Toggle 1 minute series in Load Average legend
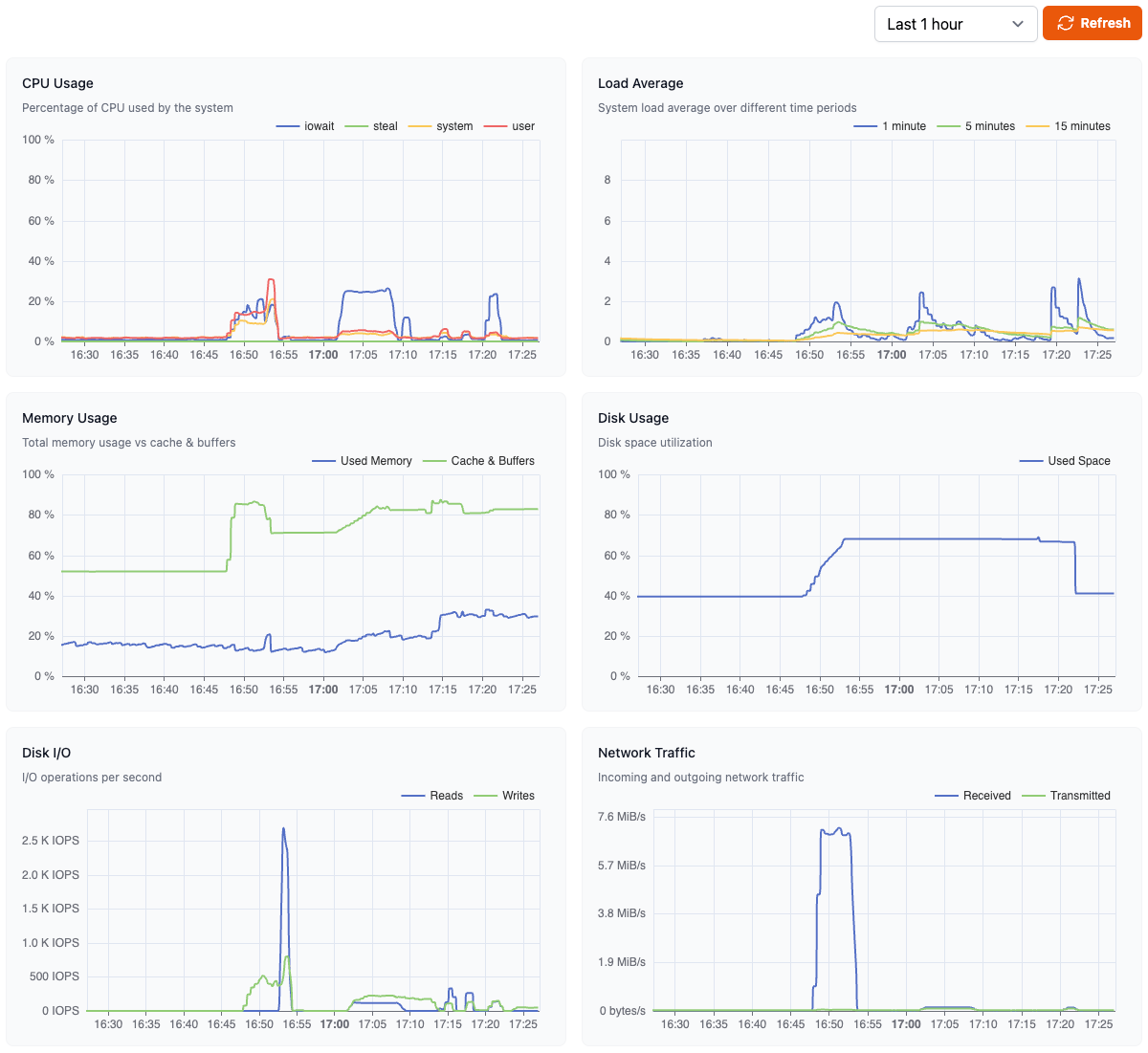The height and width of the screenshot is (1053, 1148). point(890,126)
